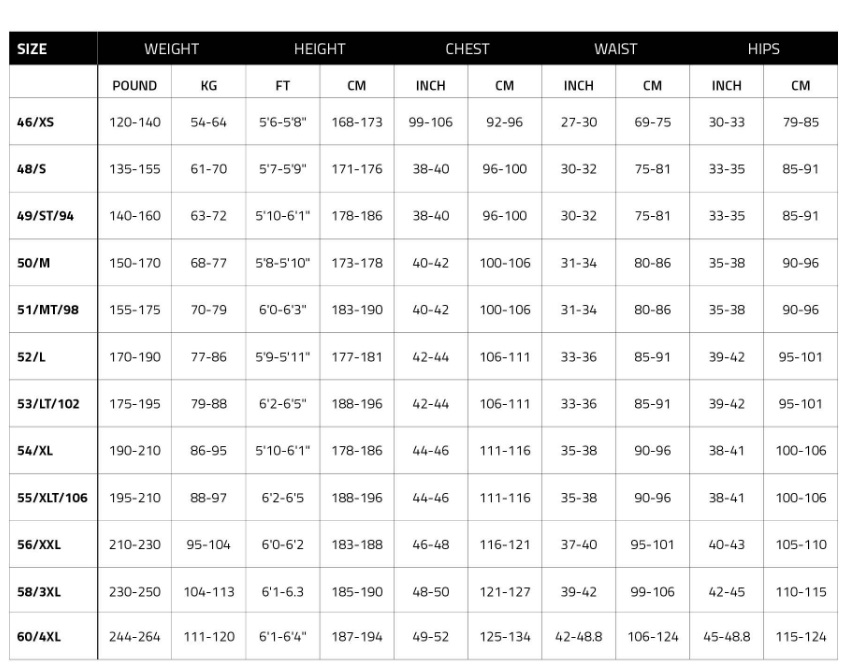
Task: Click the 55/XLT/106 row label
Action: (x=52, y=498)
